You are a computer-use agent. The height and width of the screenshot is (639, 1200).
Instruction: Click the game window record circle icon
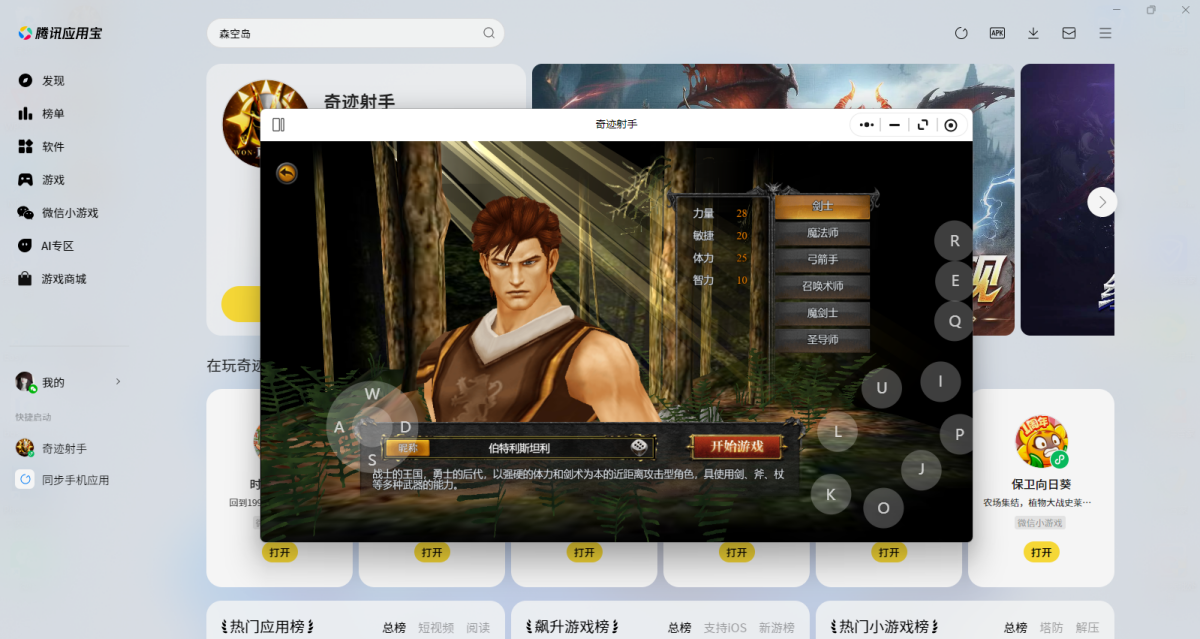click(x=951, y=125)
